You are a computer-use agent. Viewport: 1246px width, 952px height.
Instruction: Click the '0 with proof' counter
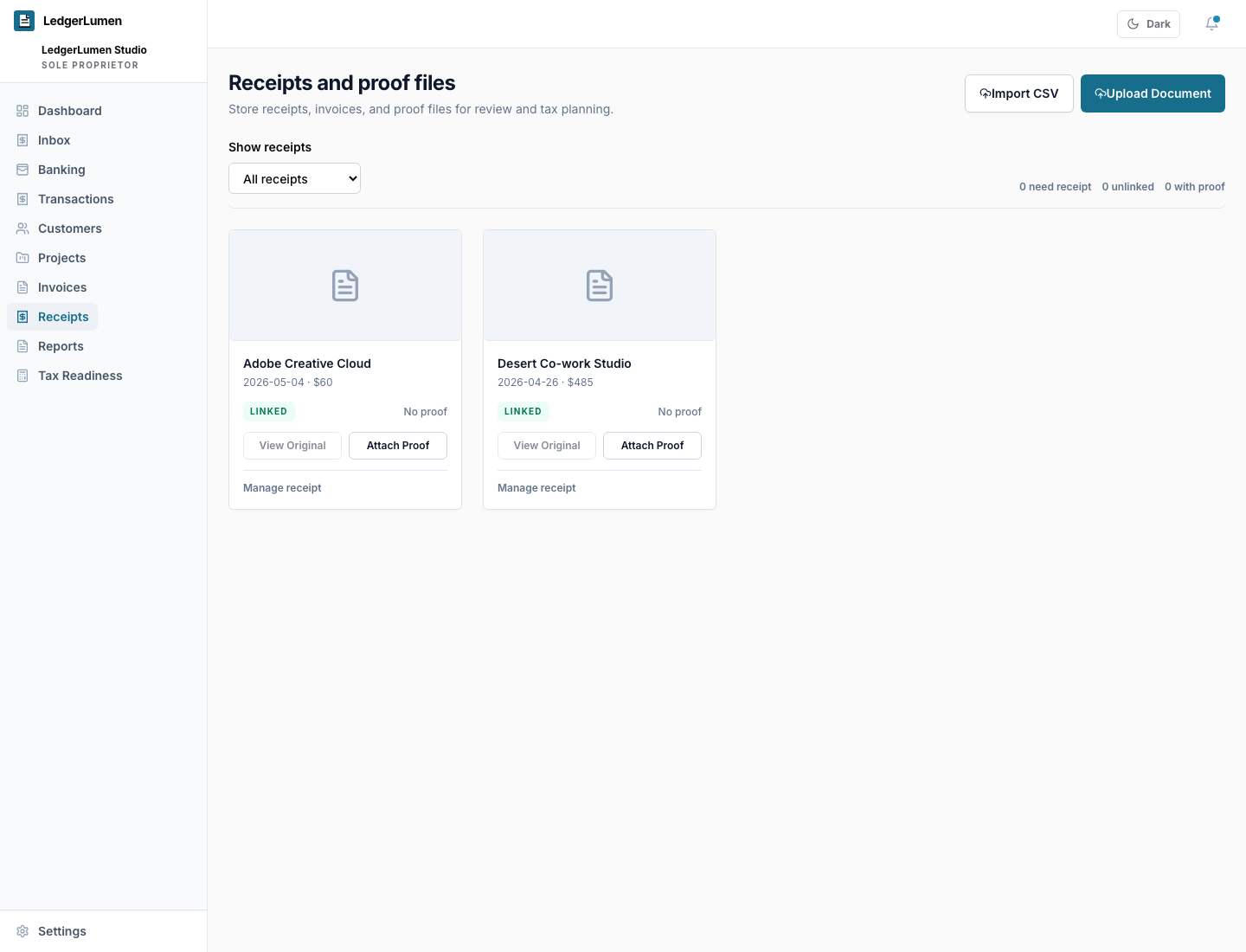[1194, 187]
